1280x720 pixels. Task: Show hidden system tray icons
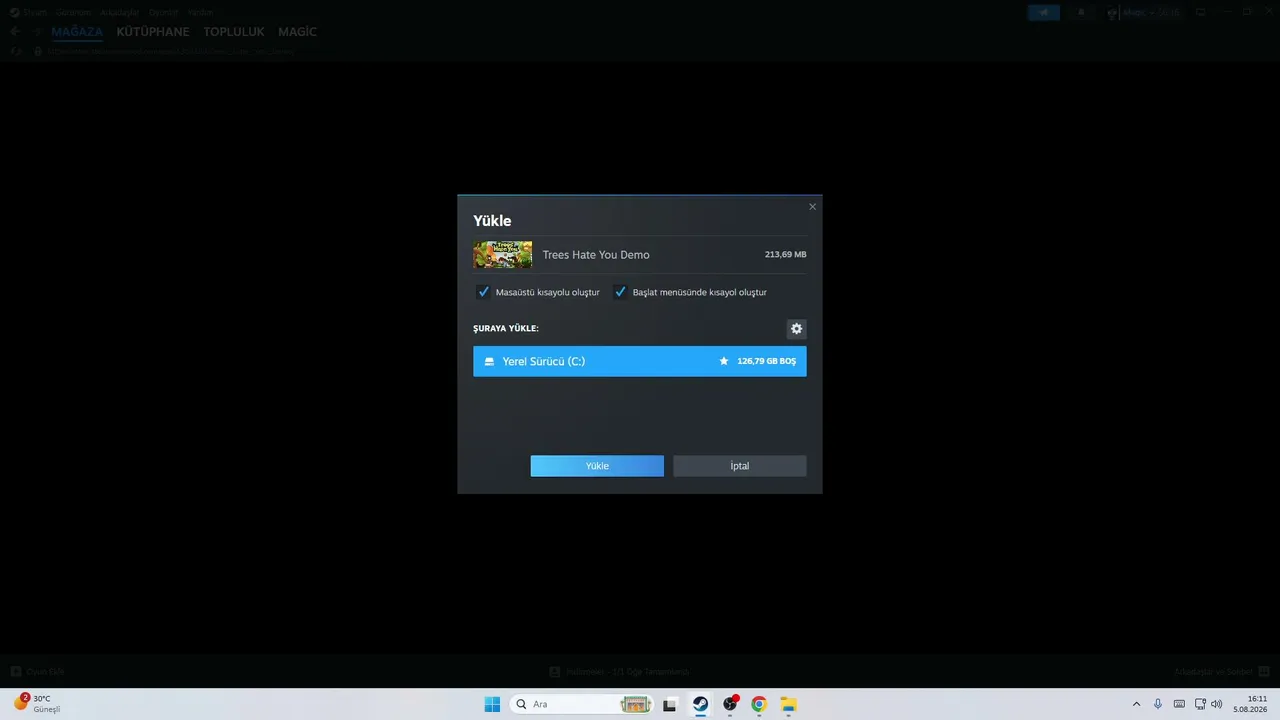click(1136, 704)
